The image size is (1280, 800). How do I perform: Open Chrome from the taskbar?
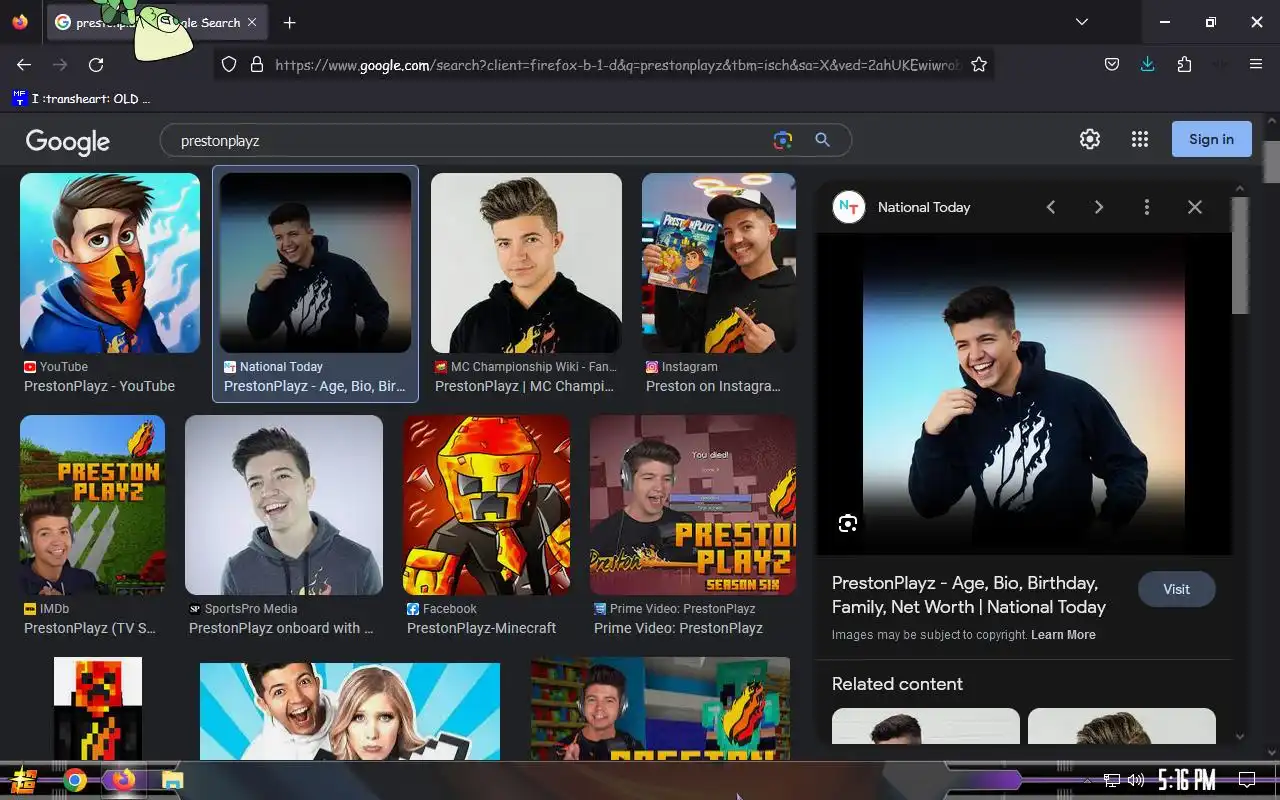tap(75, 780)
